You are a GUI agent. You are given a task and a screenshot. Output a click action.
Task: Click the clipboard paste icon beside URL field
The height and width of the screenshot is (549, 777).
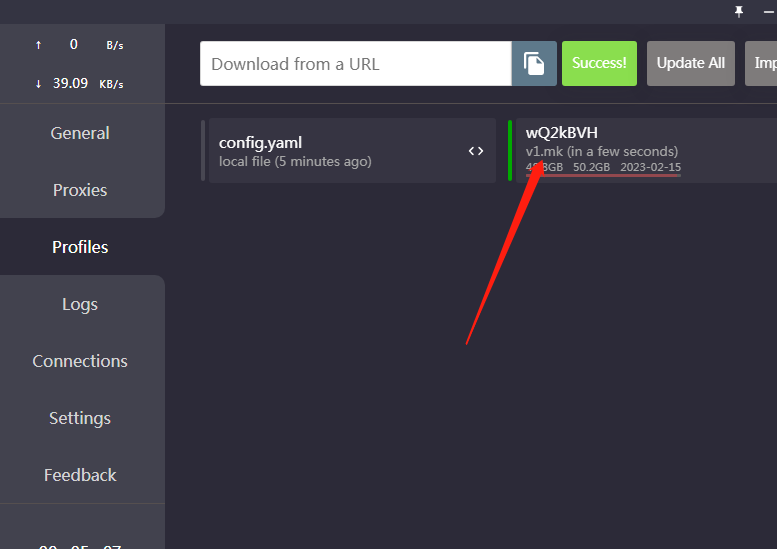pyautogui.click(x=534, y=63)
